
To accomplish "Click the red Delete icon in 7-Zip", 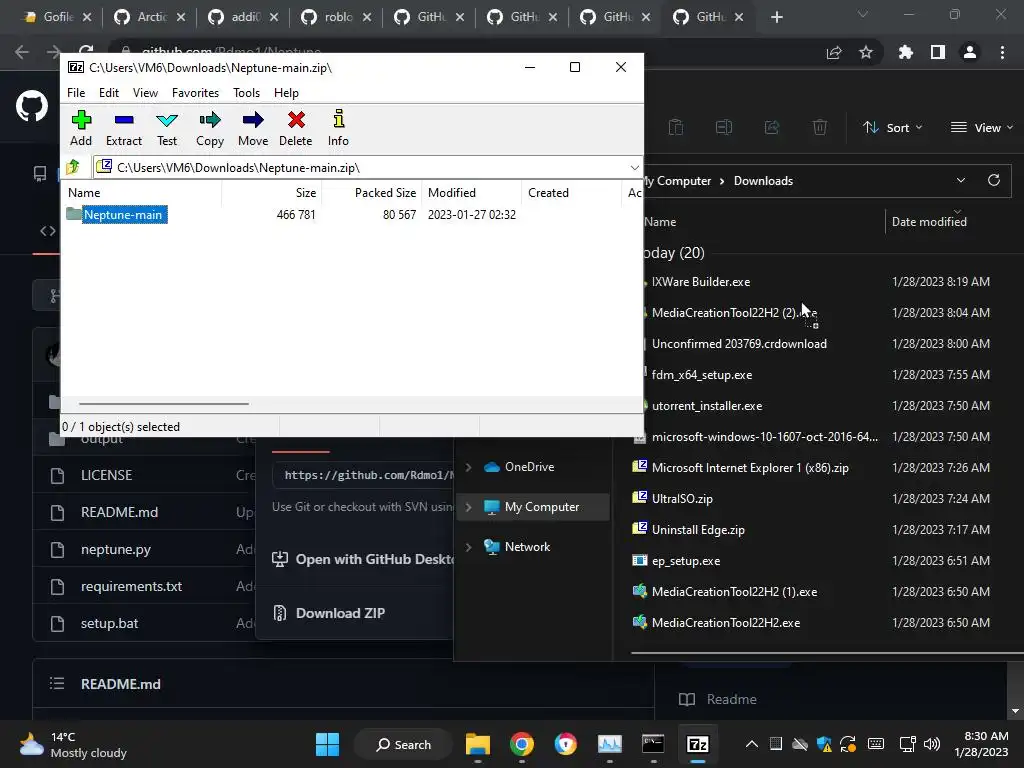I will click(296, 128).
